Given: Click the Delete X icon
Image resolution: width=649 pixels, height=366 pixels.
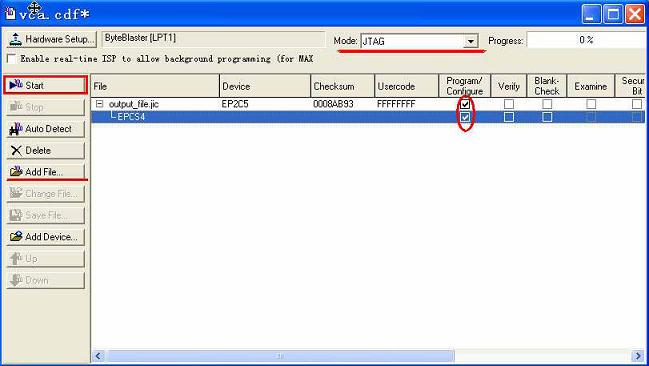Looking at the screenshot, I should 16,150.
